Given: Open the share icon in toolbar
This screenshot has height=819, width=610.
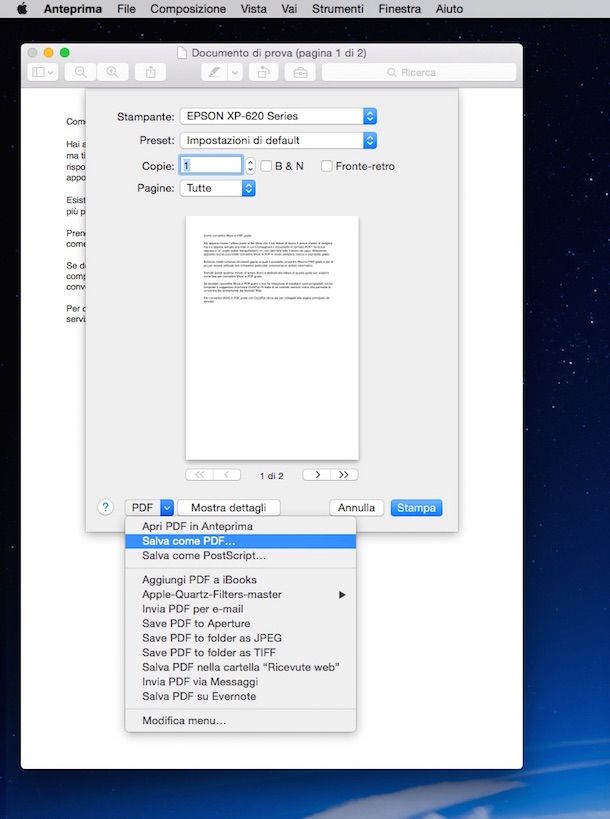Looking at the screenshot, I should pyautogui.click(x=151, y=72).
